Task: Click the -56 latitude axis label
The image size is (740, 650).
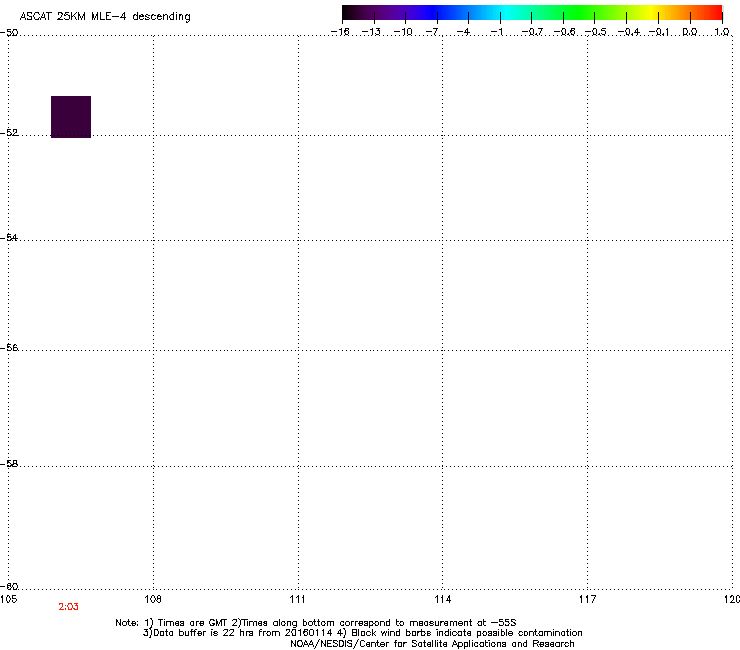Action: point(9,348)
